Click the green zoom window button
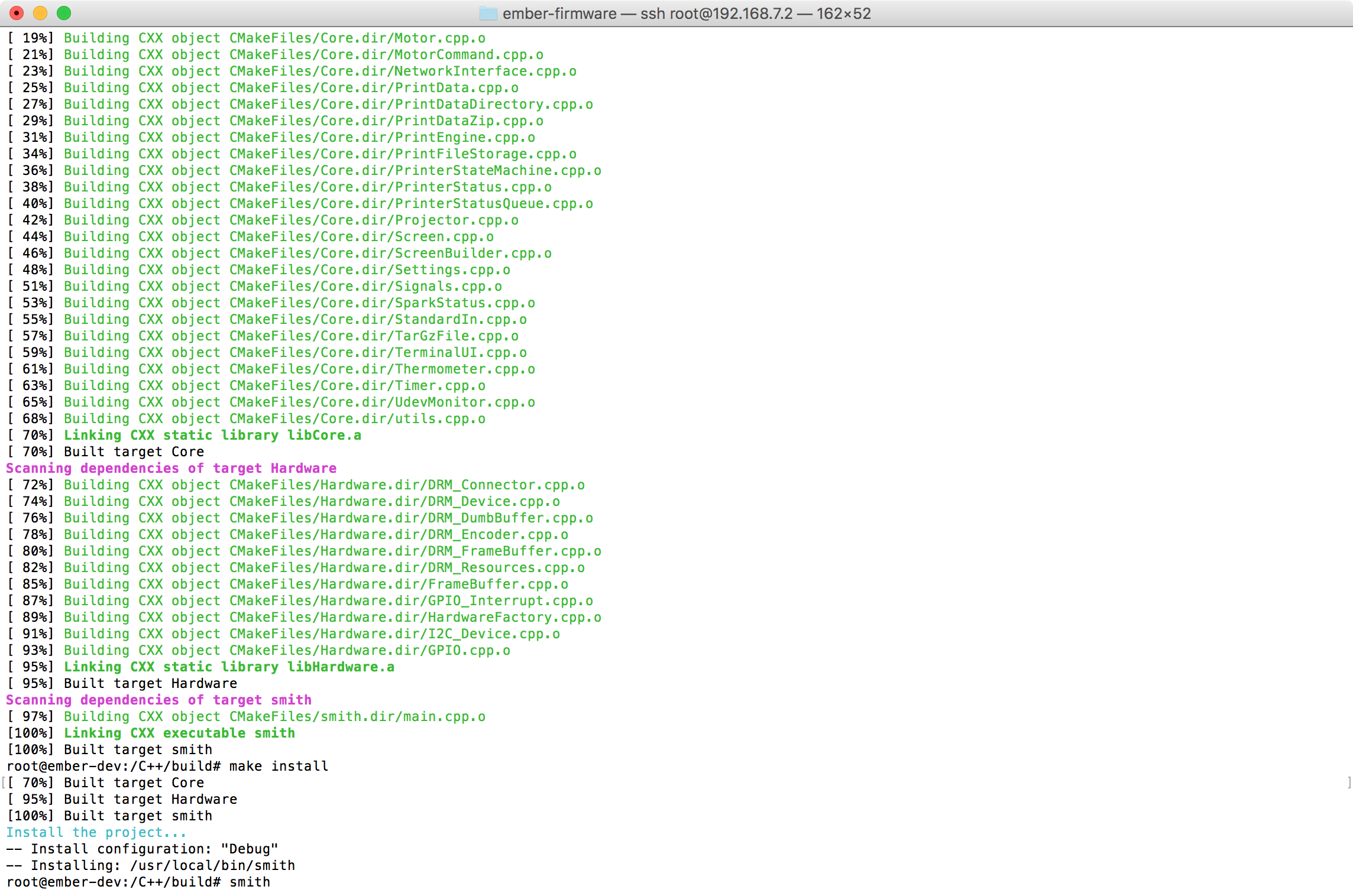This screenshot has width=1353, height=896. pyautogui.click(x=64, y=12)
